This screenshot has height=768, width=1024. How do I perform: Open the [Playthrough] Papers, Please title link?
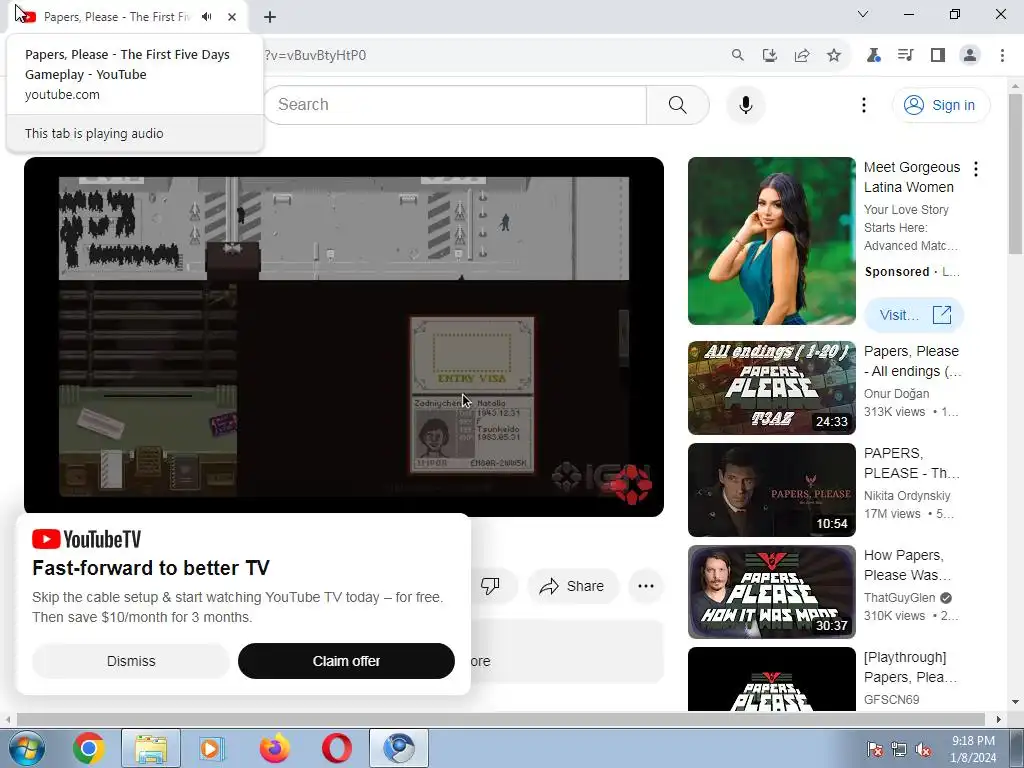(x=910, y=667)
